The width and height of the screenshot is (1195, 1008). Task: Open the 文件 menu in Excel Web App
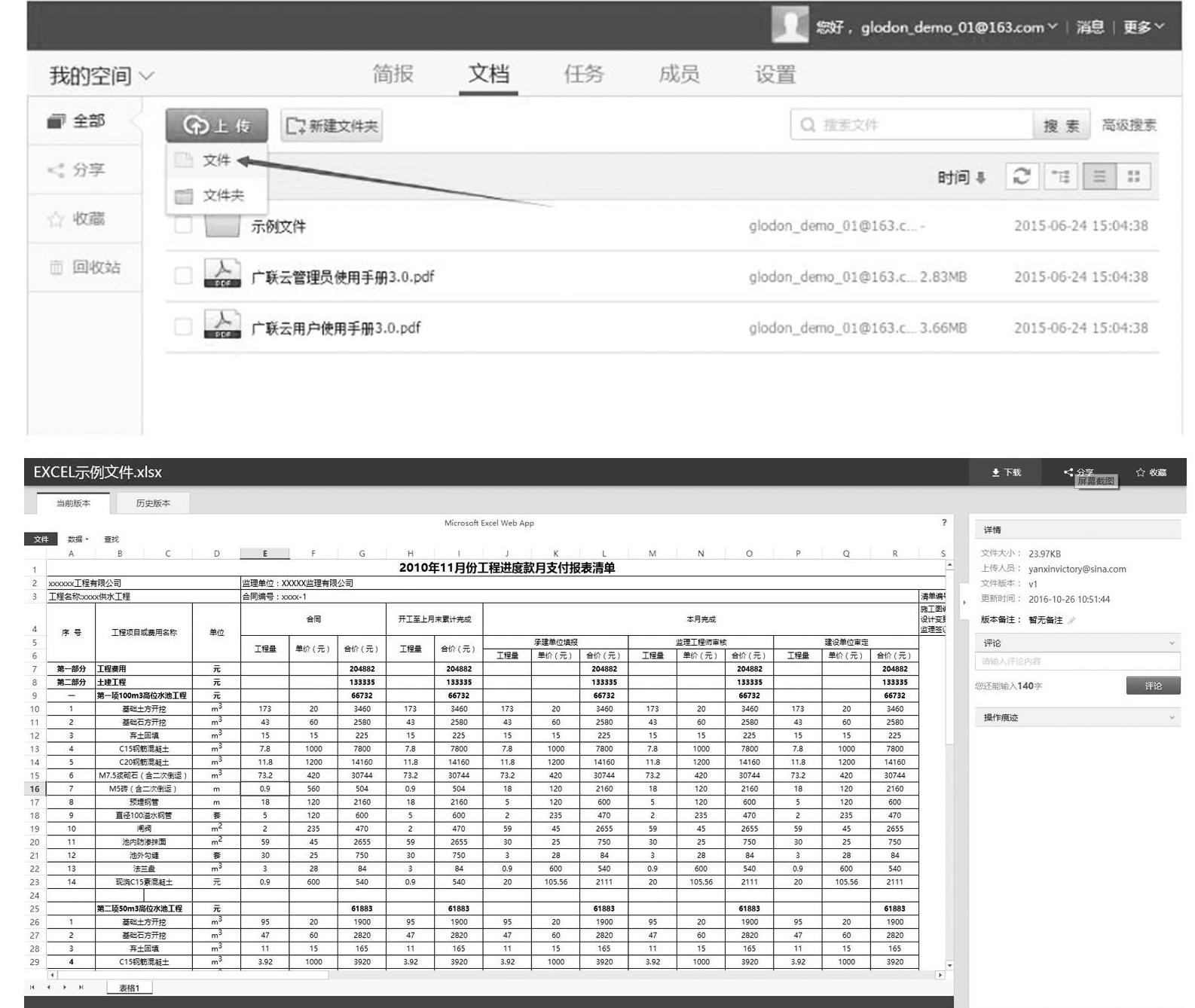[41, 539]
